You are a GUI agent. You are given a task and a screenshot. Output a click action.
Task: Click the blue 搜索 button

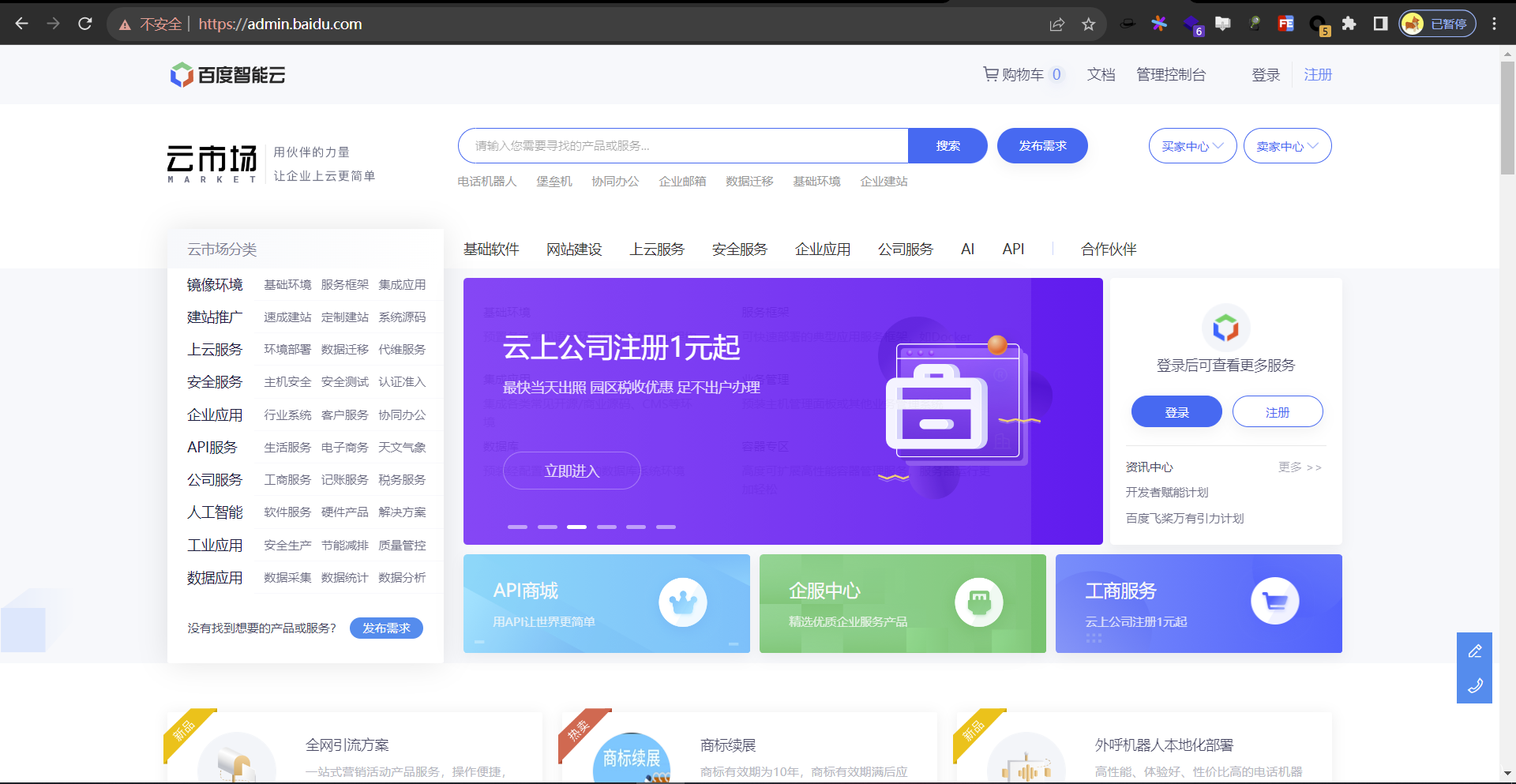(947, 146)
